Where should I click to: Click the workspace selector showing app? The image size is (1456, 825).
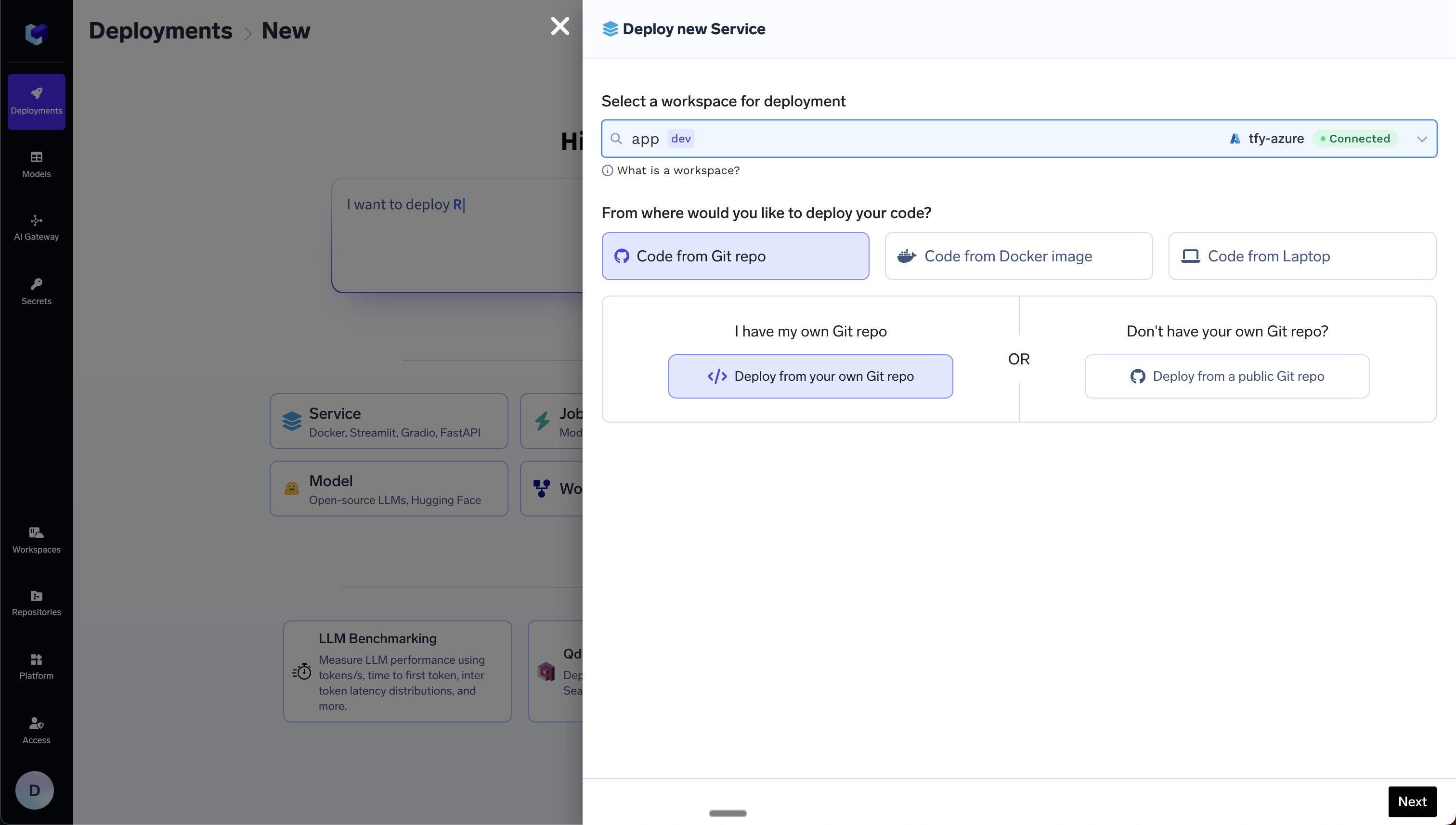point(1018,138)
